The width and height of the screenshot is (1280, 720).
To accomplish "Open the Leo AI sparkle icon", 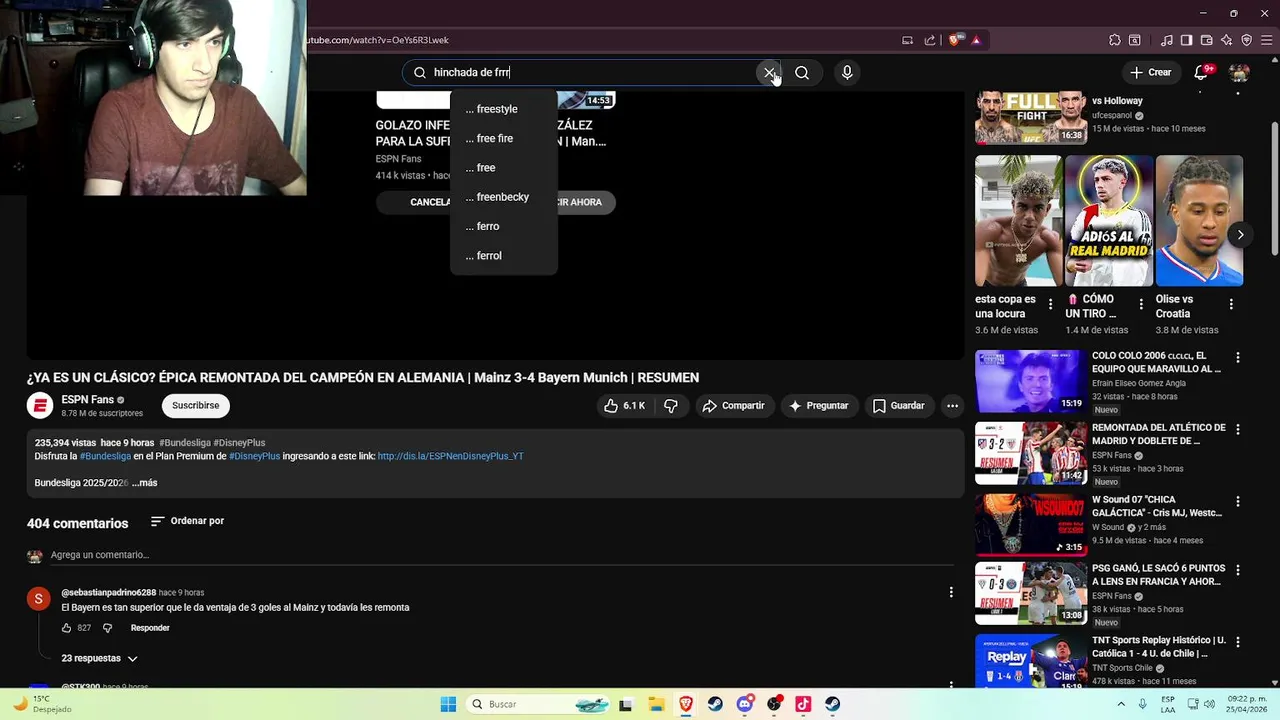I will click(x=1226, y=40).
